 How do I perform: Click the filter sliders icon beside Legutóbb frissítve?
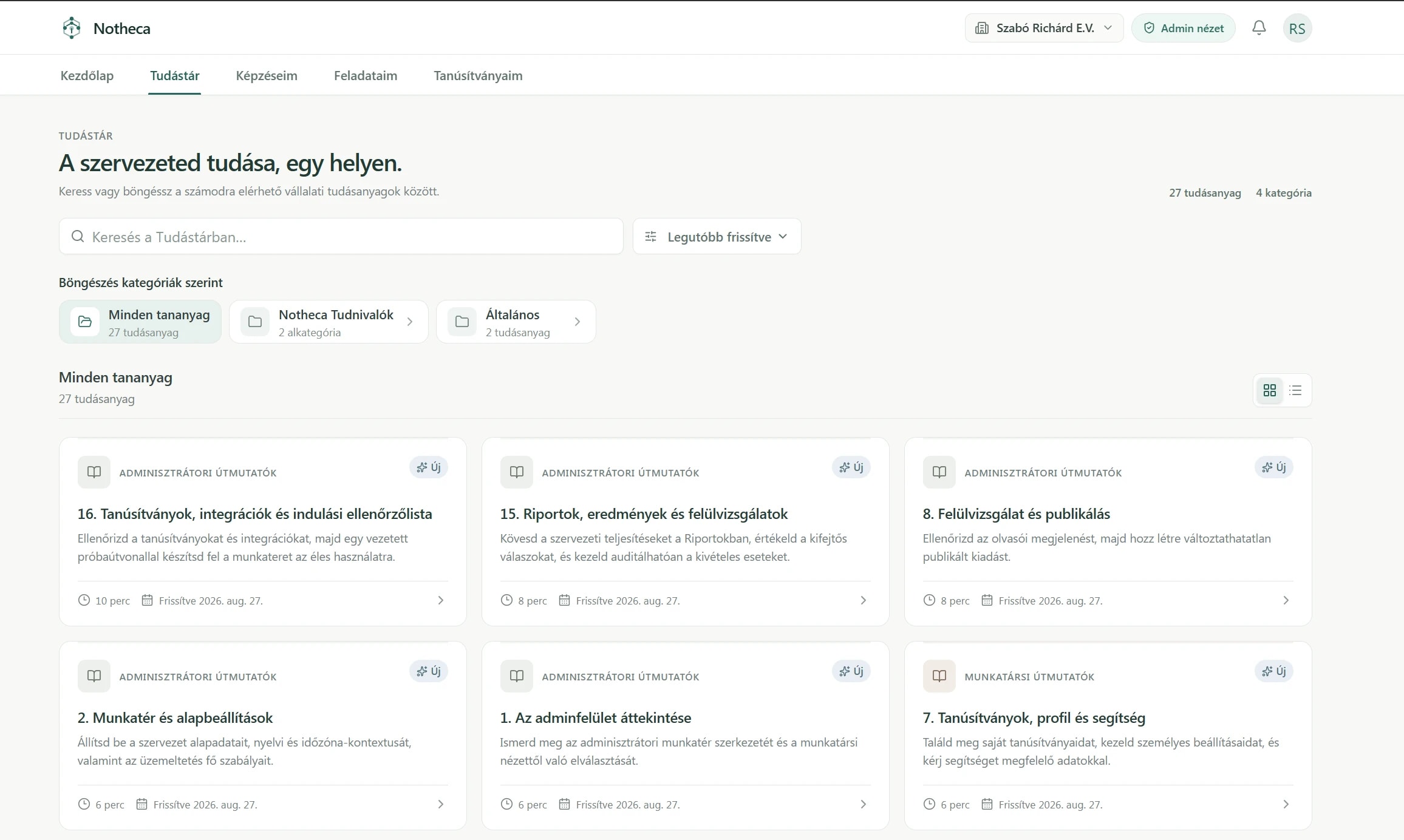(650, 237)
